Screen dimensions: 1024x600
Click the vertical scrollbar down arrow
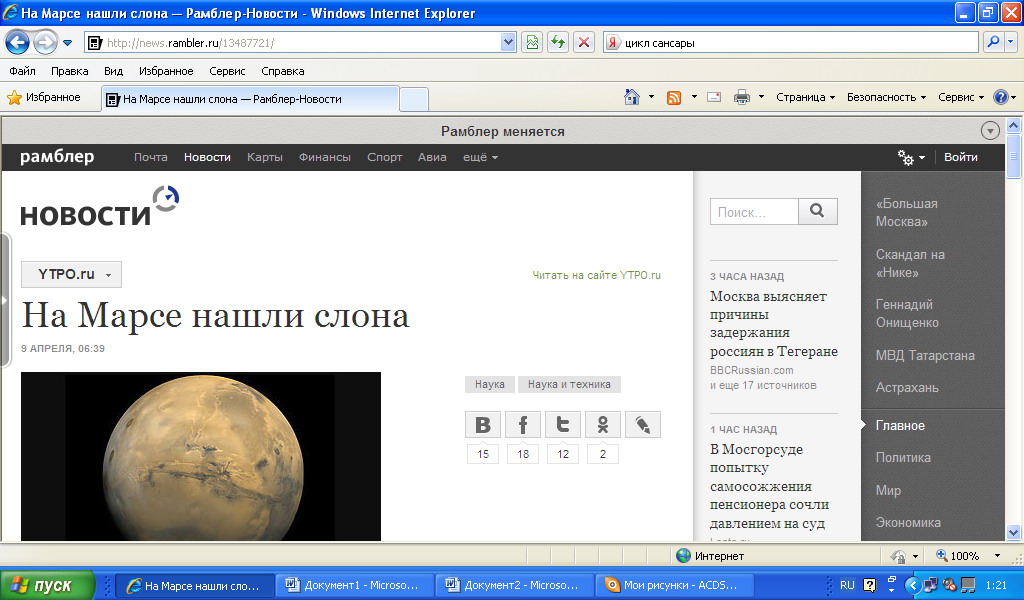[x=1014, y=532]
